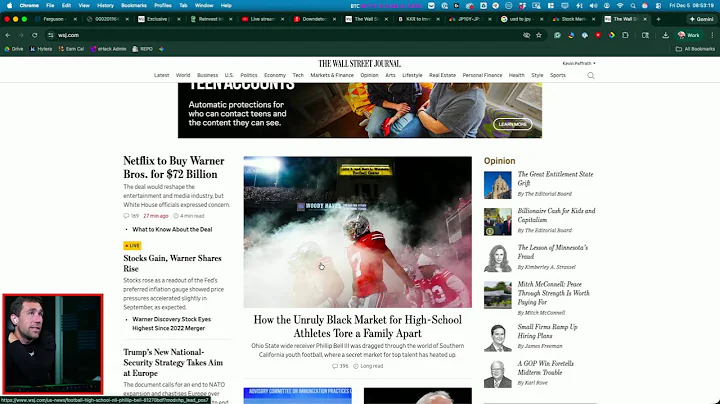Click Learn More on teen accounts ad
Screen dimensions: 720x404
pos(512,124)
